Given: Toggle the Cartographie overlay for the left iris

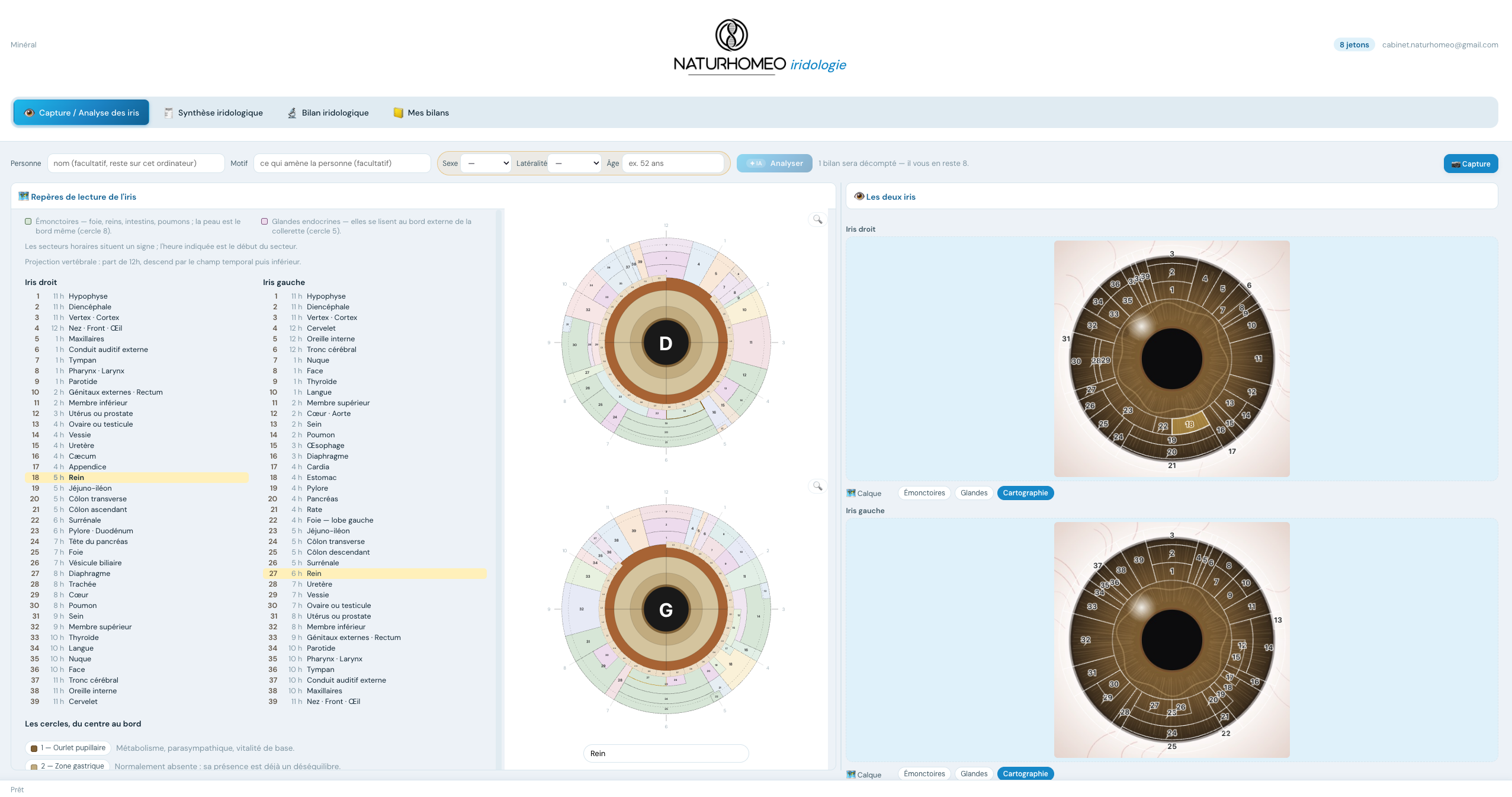Looking at the screenshot, I should click(x=1025, y=774).
